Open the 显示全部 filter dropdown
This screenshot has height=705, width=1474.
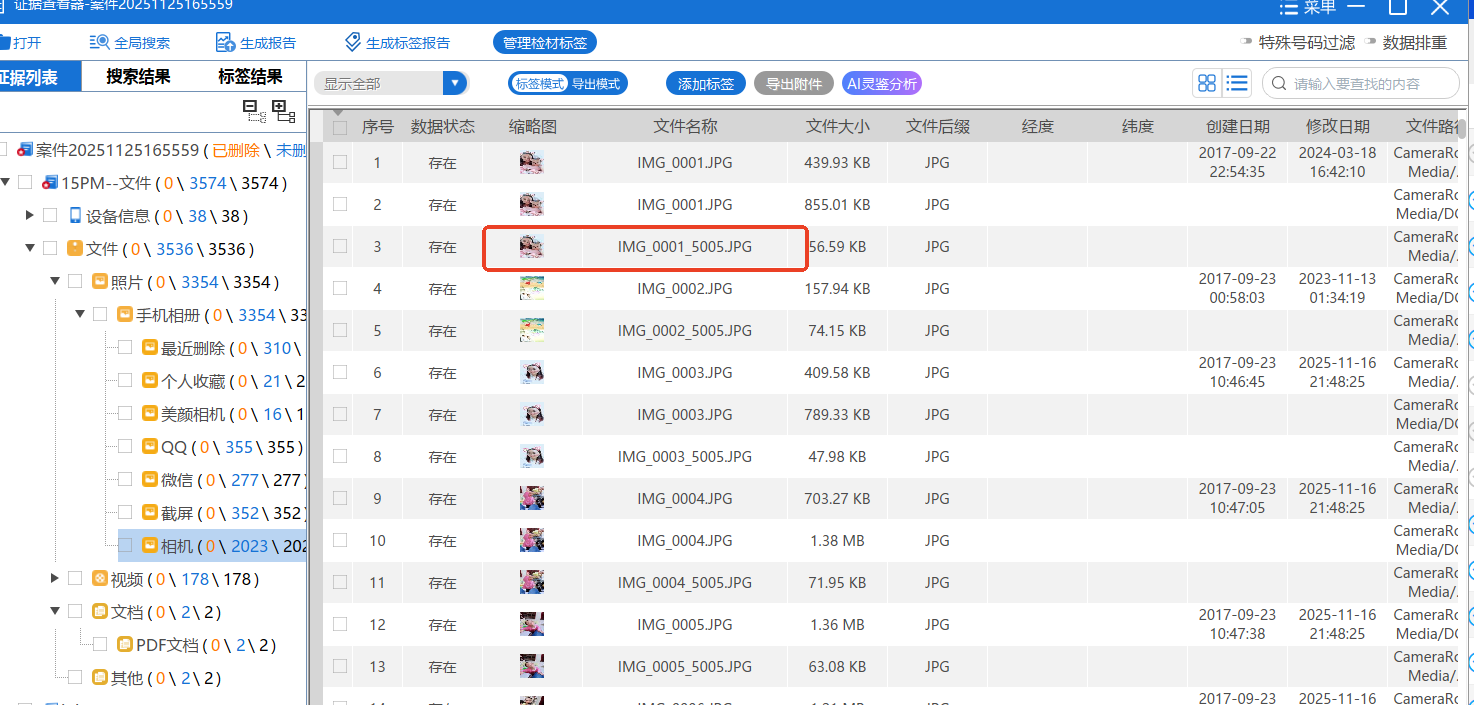pyautogui.click(x=455, y=84)
